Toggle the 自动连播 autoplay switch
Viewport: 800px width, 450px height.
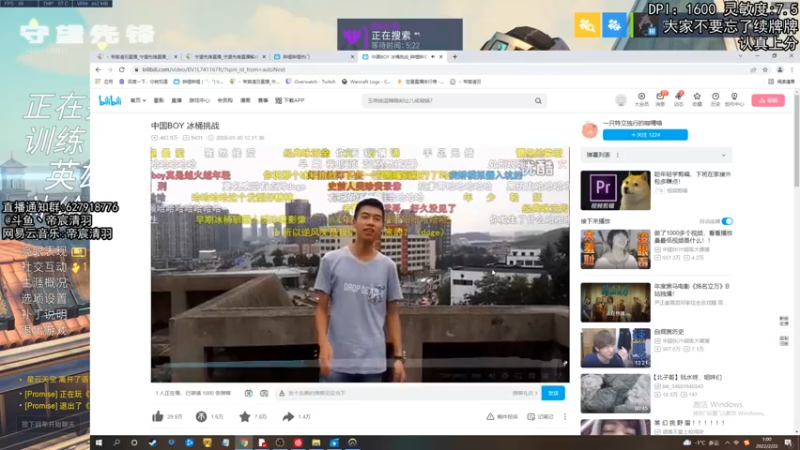point(727,221)
